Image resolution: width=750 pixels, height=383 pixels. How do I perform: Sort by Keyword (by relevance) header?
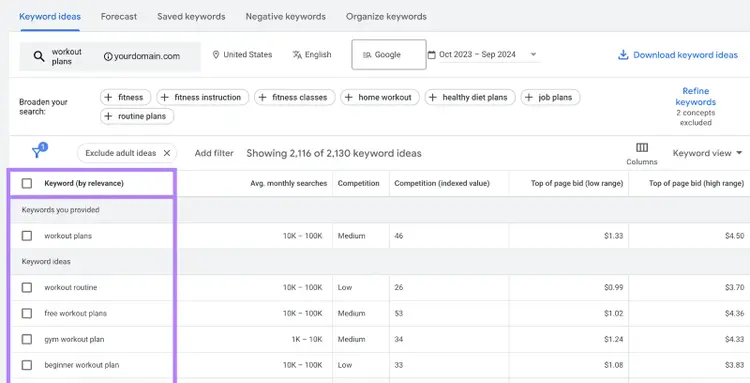84,183
